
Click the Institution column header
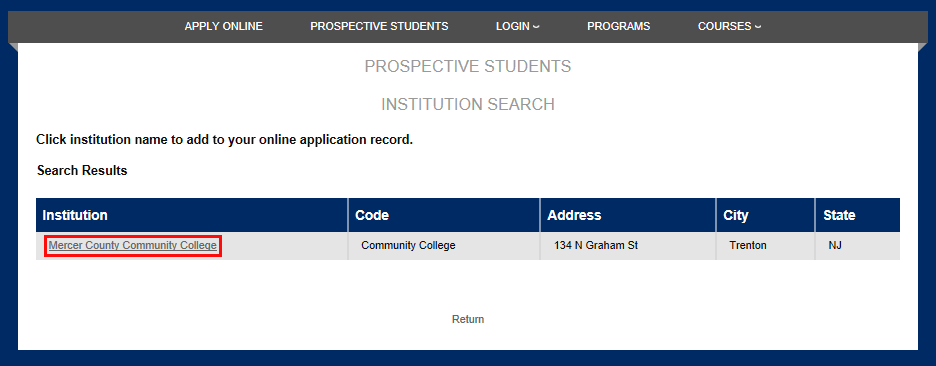point(192,215)
